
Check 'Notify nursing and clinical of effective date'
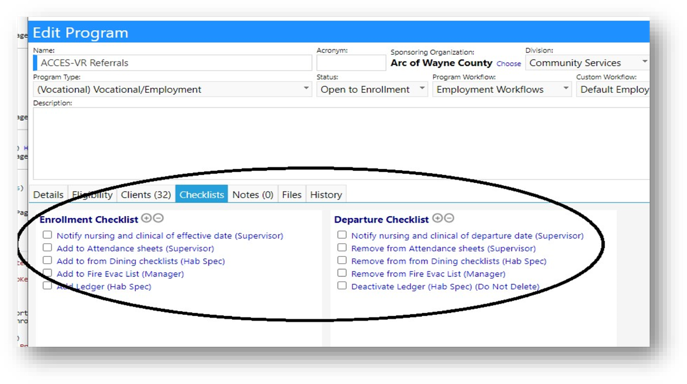pyautogui.click(x=47, y=235)
